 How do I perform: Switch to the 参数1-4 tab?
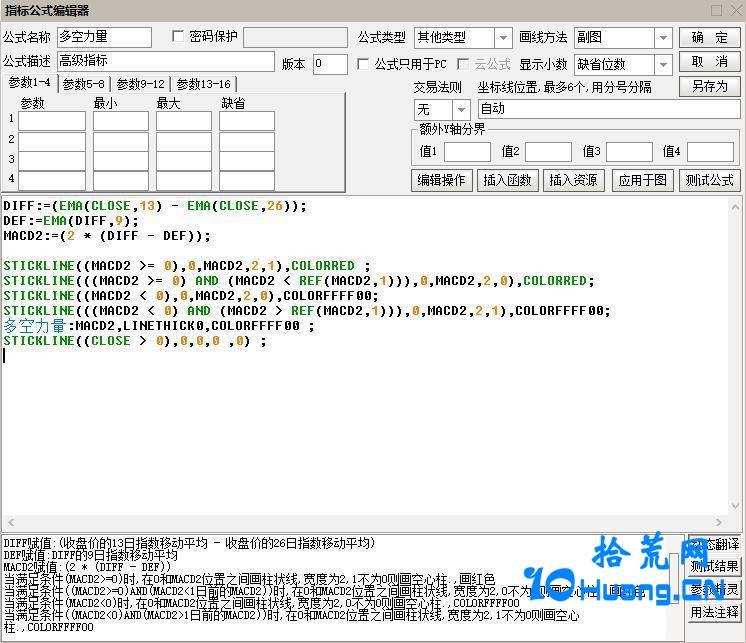pos(29,83)
